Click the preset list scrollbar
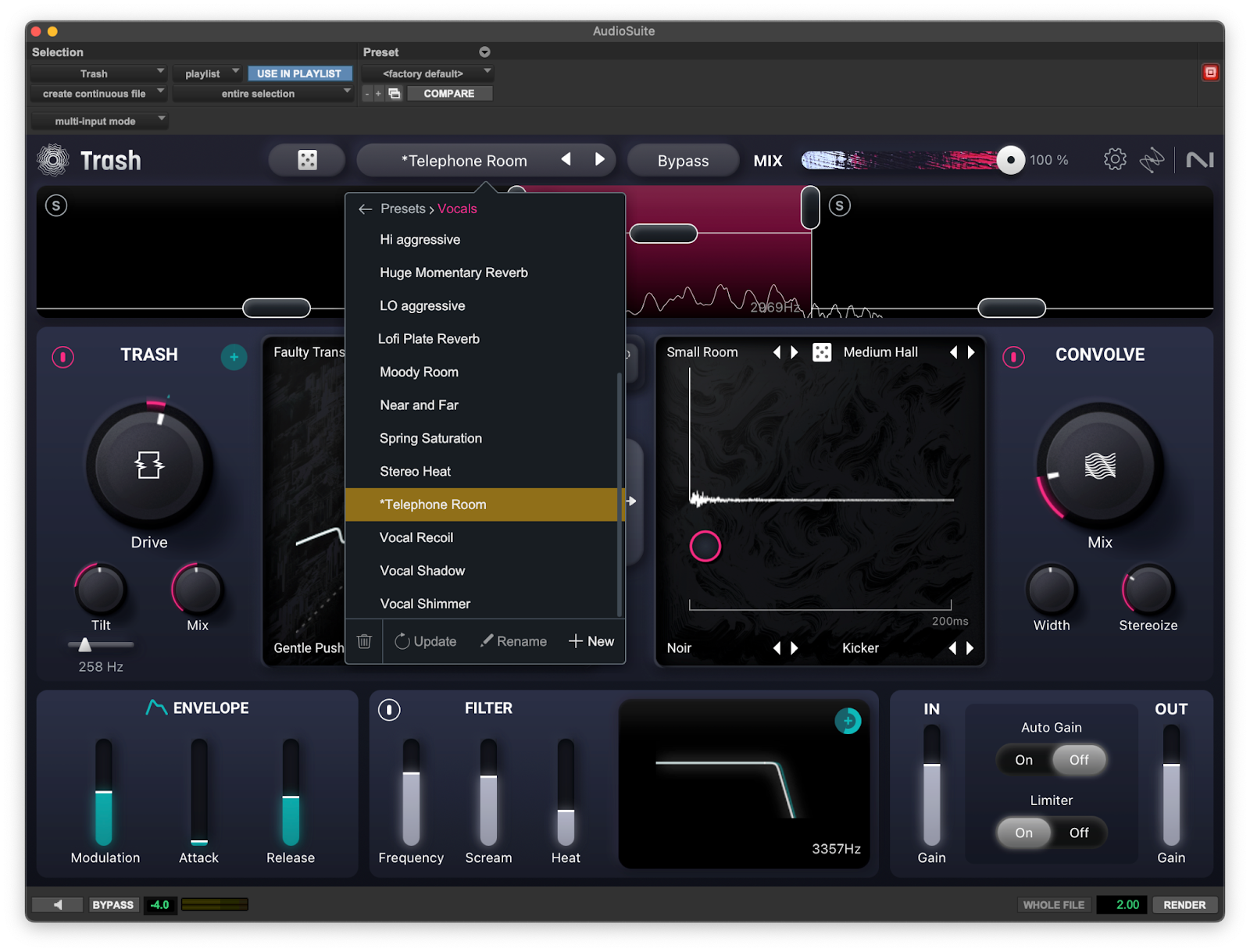Viewport: 1250px width, 952px height. (x=620, y=494)
